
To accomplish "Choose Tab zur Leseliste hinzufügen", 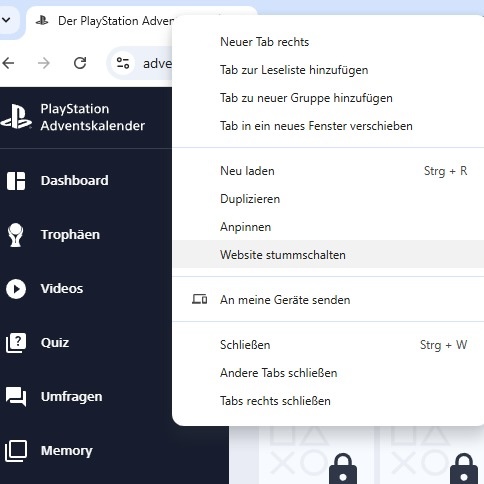I will pos(328,70).
